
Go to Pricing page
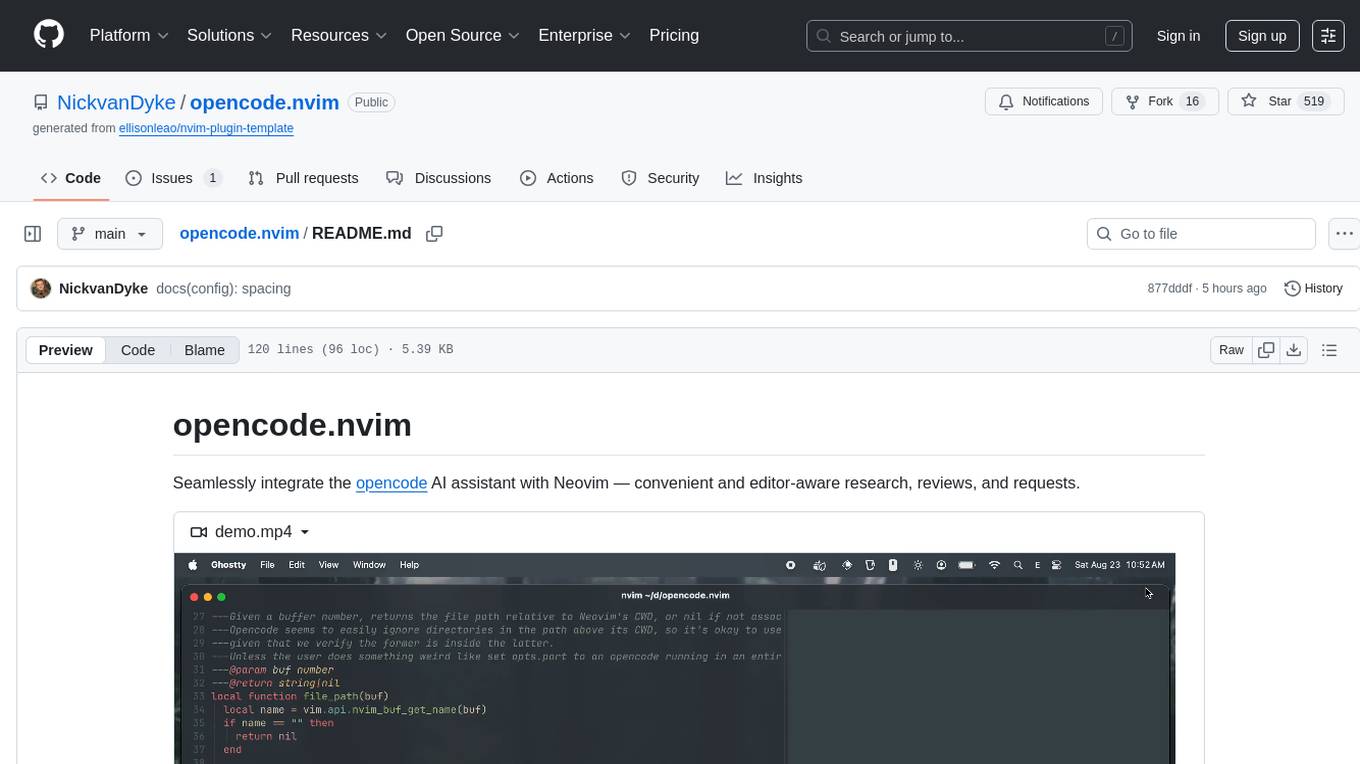tap(674, 35)
